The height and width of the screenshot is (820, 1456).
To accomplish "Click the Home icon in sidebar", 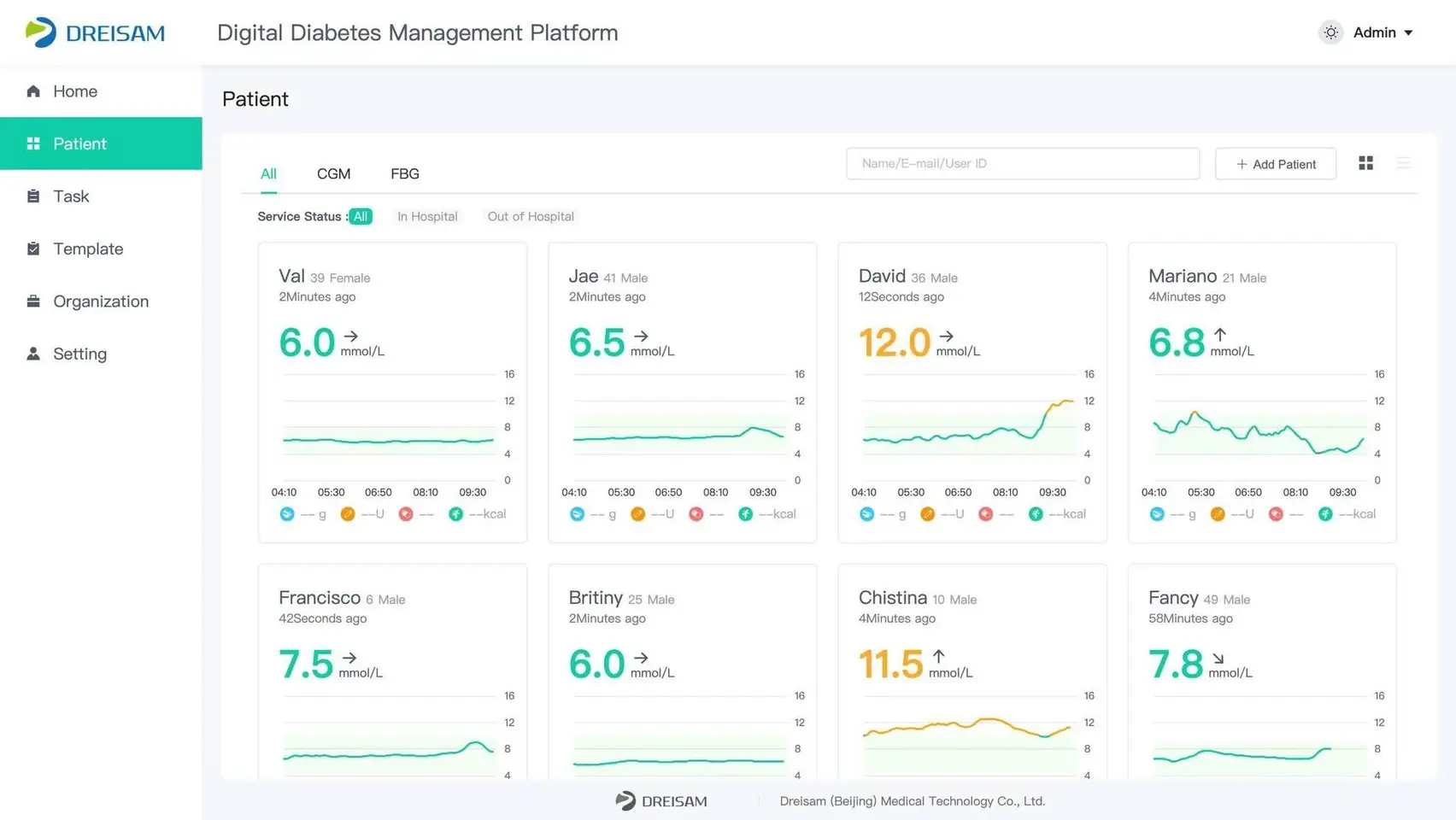I will pyautogui.click(x=33, y=91).
